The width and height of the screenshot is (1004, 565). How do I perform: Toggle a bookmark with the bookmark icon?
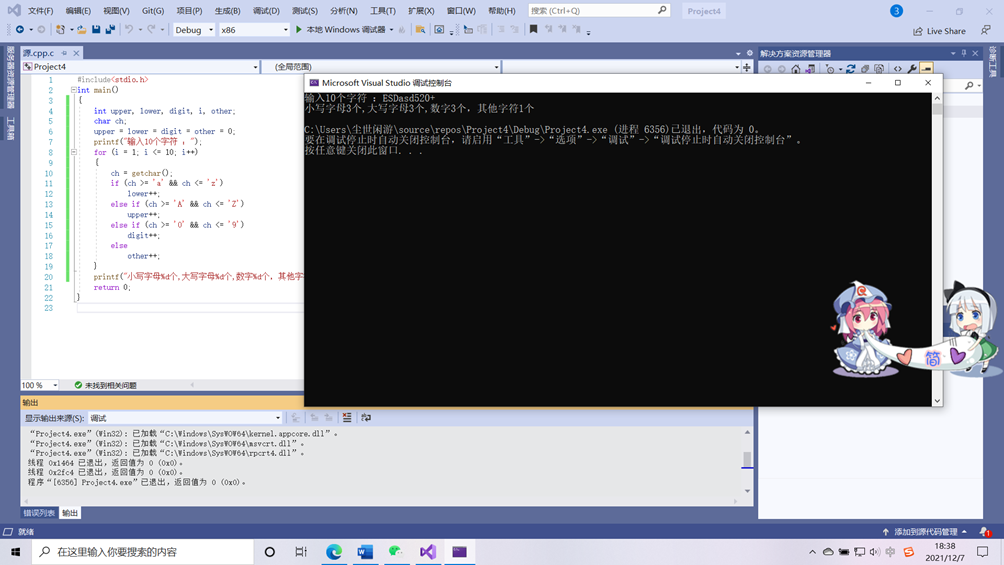point(533,29)
